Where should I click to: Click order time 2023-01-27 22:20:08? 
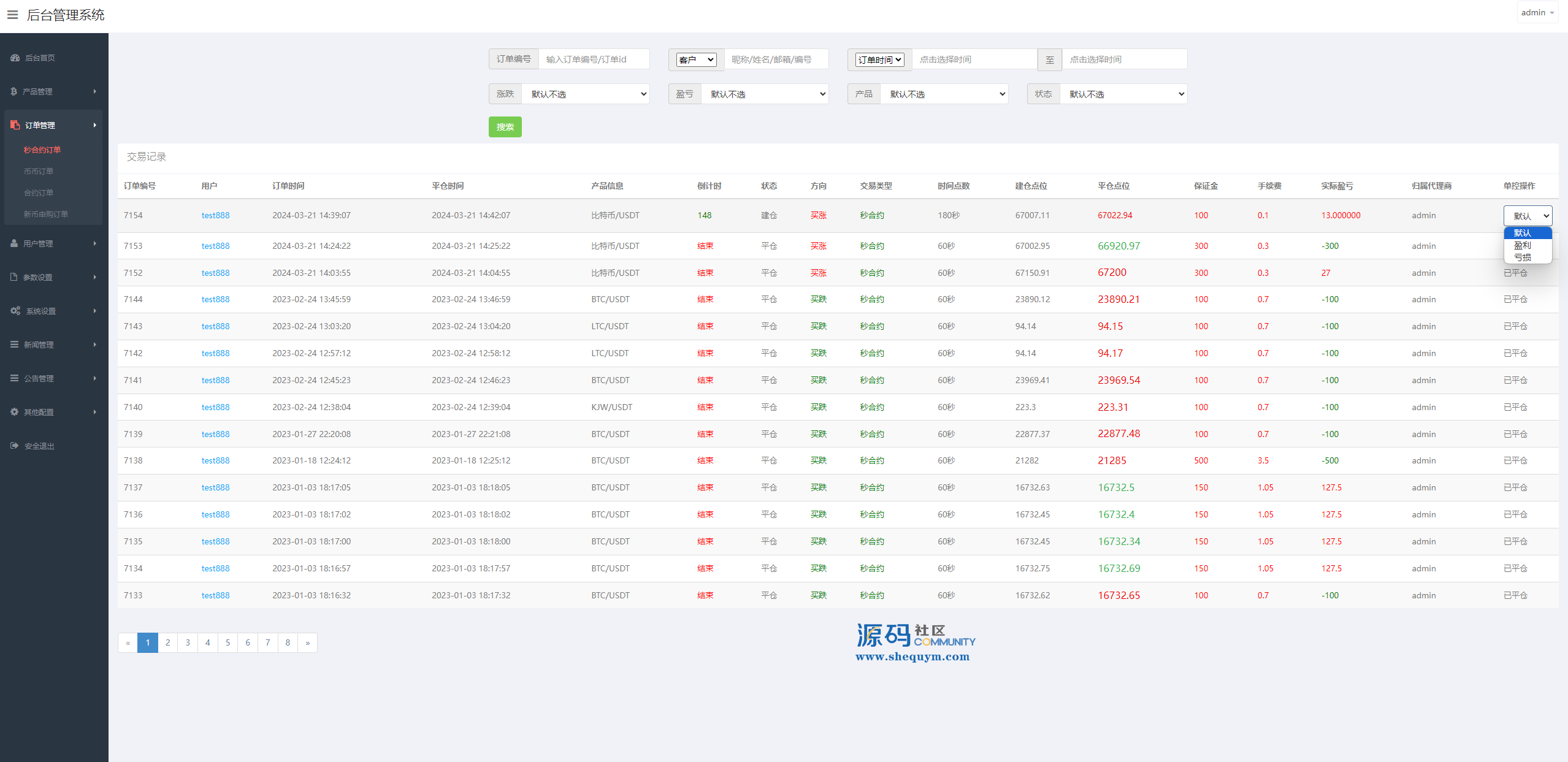312,434
